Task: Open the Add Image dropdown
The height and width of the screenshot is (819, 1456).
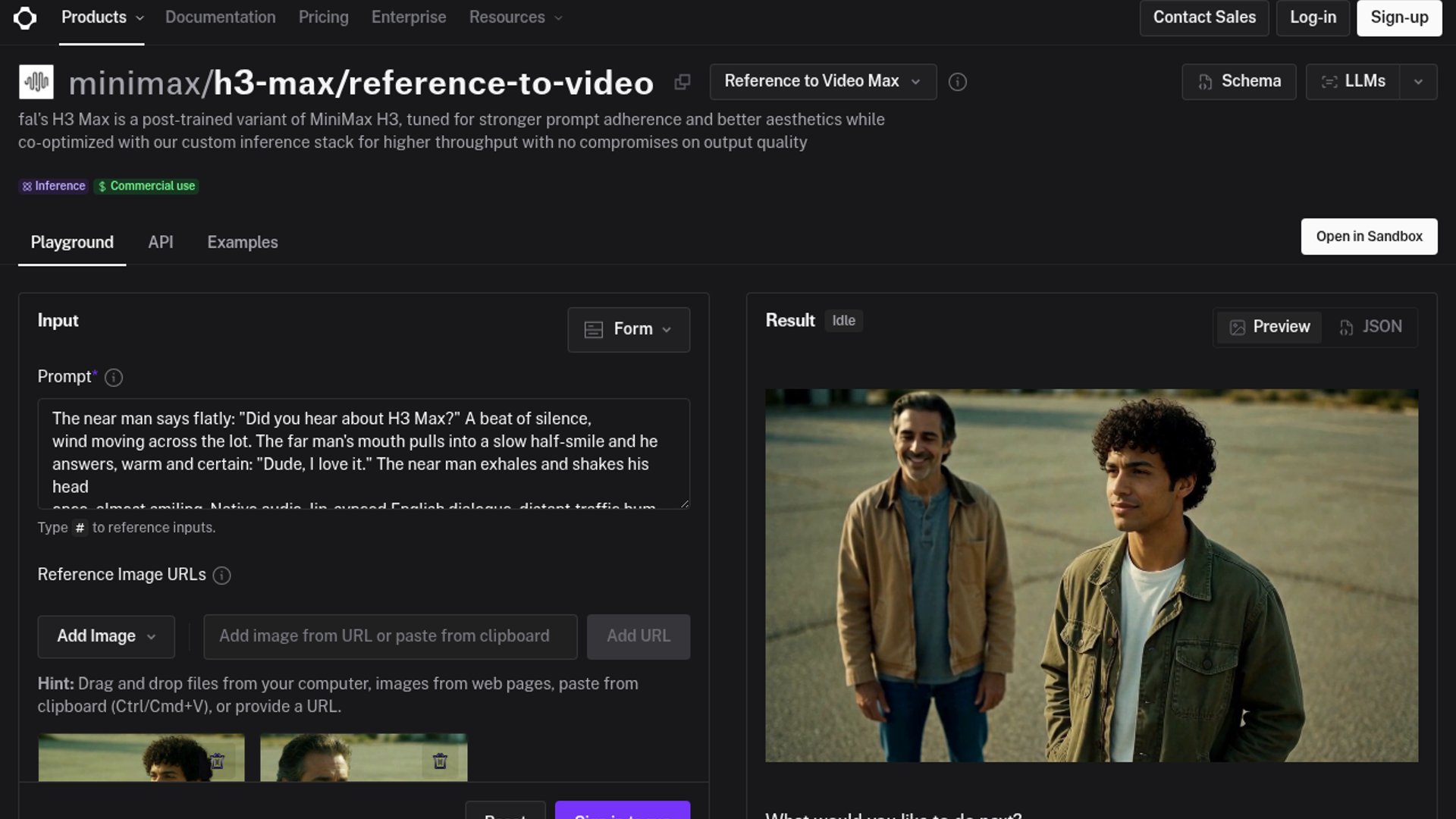Action: (106, 636)
